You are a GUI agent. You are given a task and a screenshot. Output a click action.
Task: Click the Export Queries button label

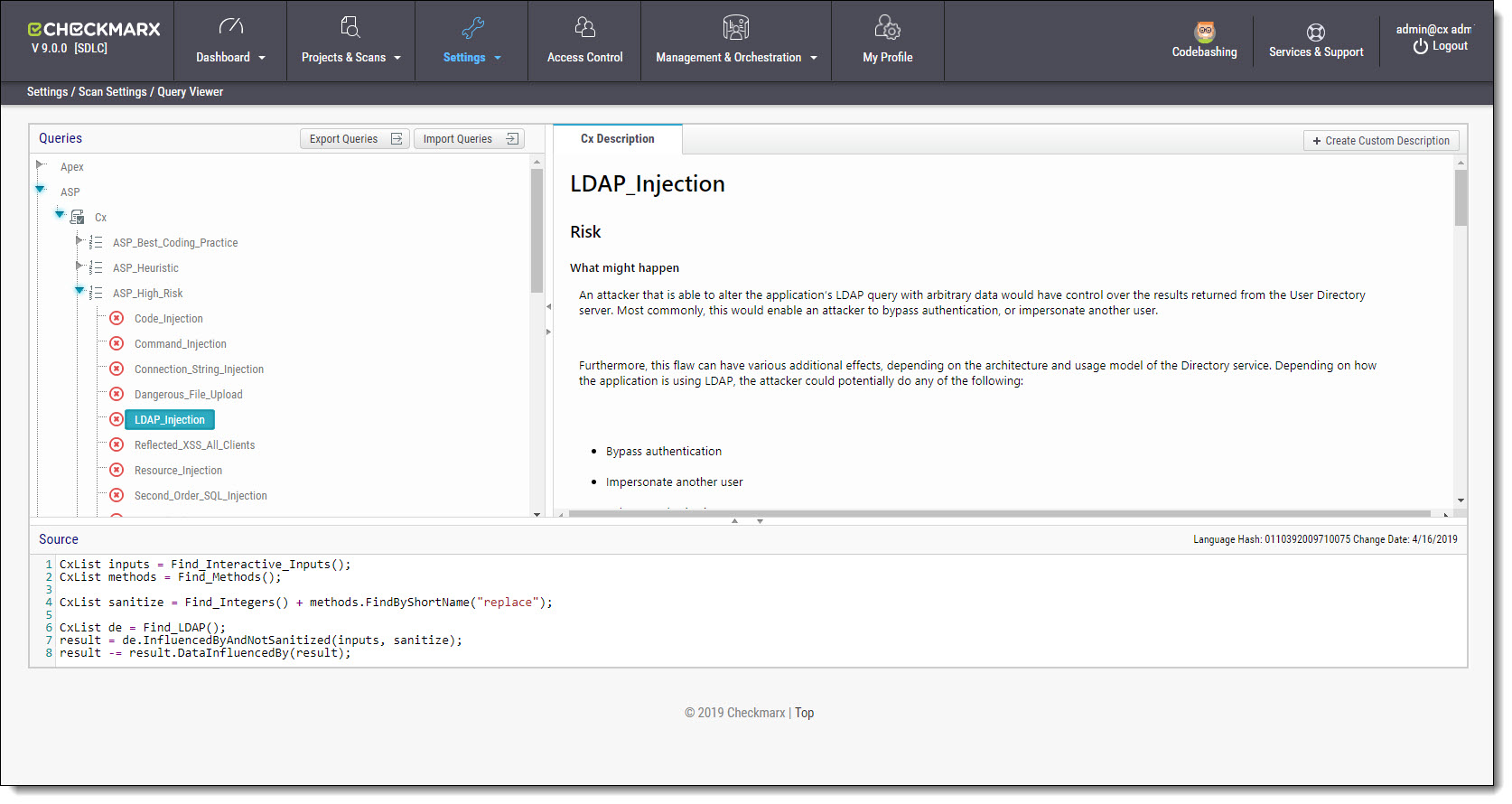tap(343, 139)
